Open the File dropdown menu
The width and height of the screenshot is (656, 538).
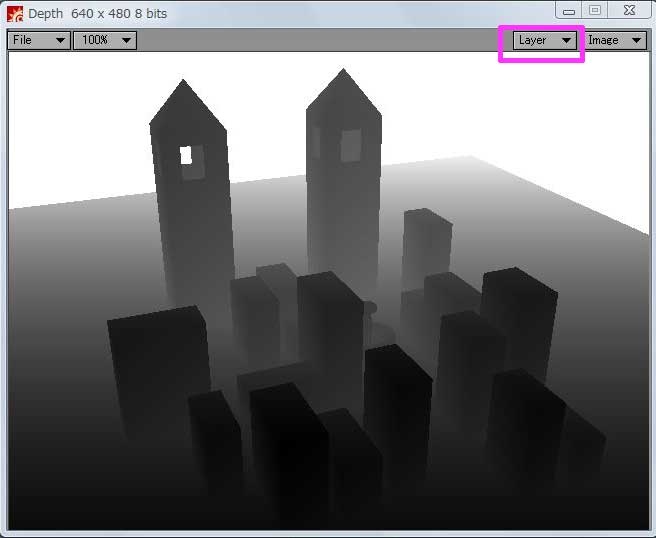38,40
